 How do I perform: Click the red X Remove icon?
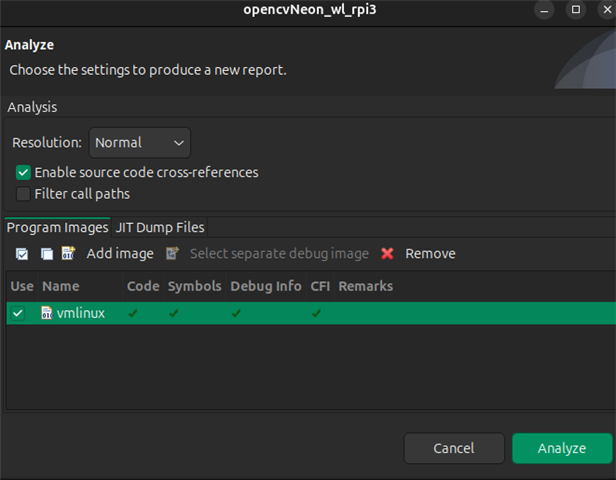click(387, 254)
